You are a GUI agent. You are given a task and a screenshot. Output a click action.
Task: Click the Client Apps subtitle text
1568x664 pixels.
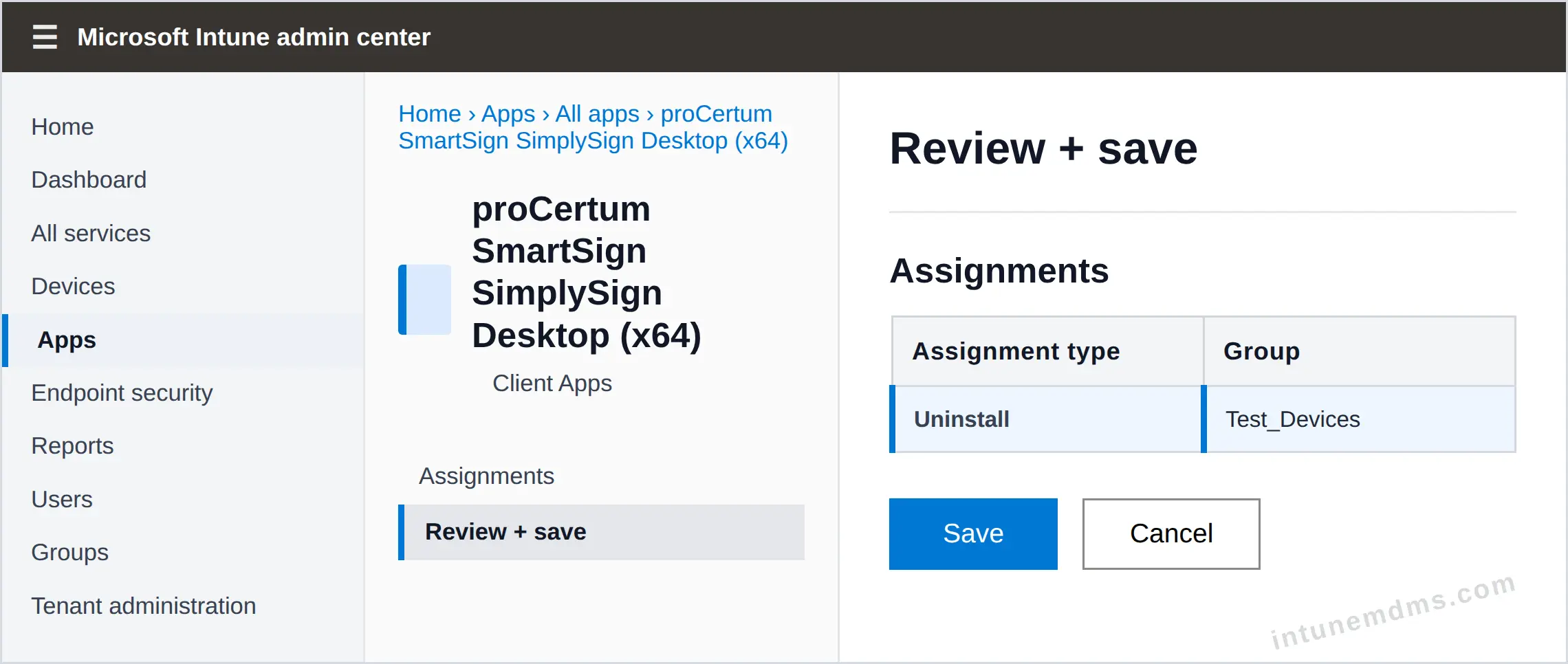coord(552,383)
